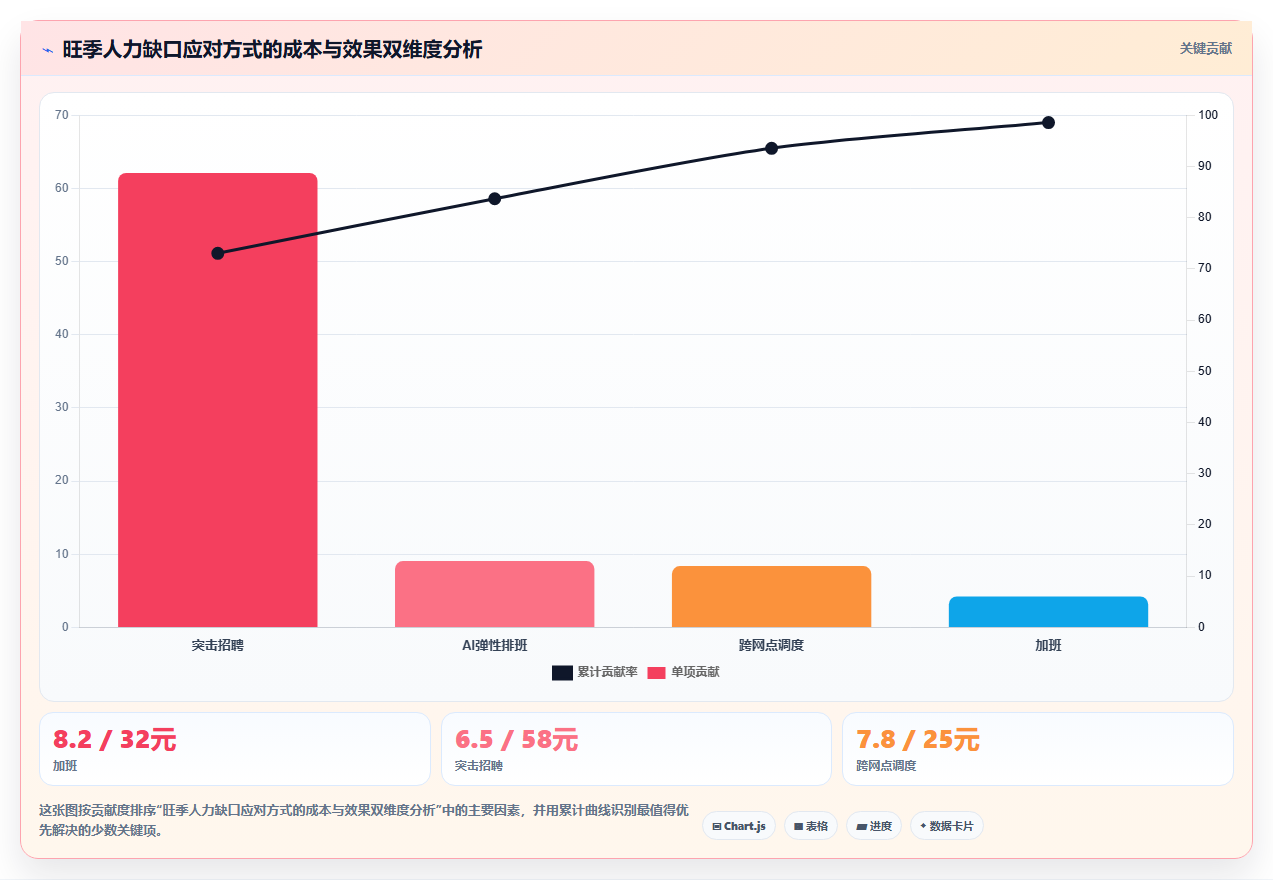Click the cumulative line point above AI弹性排班
This screenshot has width=1273, height=880.
pos(494,198)
